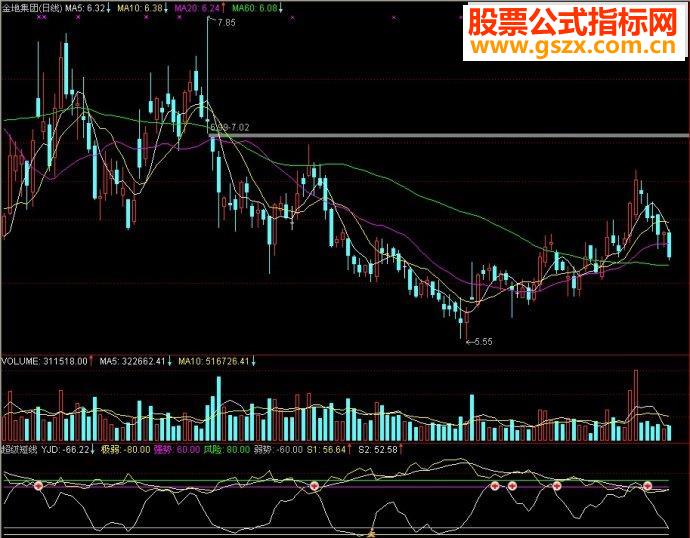Select the green MA60: 6.08 label

257,8
